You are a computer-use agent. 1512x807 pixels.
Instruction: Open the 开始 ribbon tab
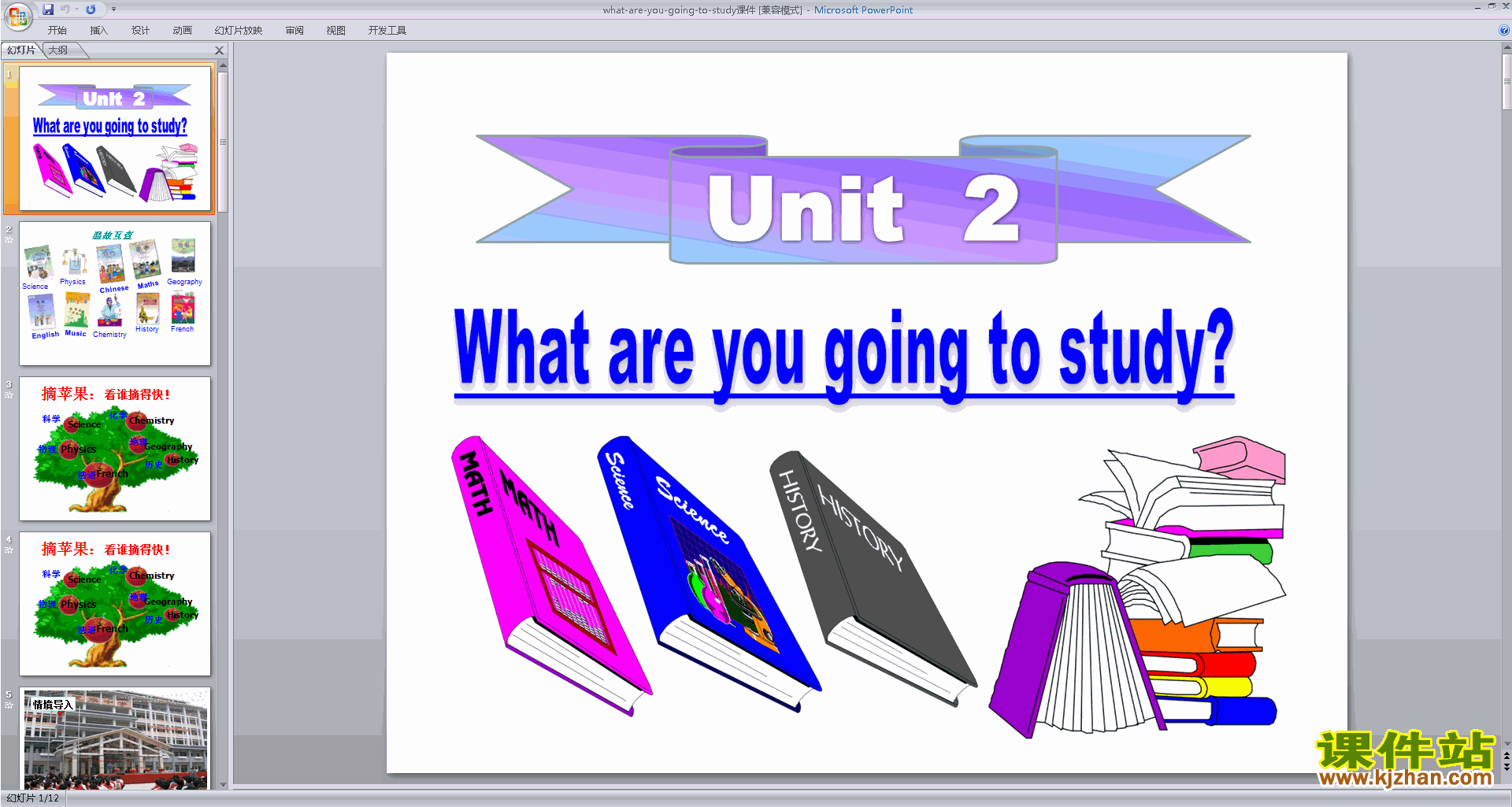pos(57,30)
